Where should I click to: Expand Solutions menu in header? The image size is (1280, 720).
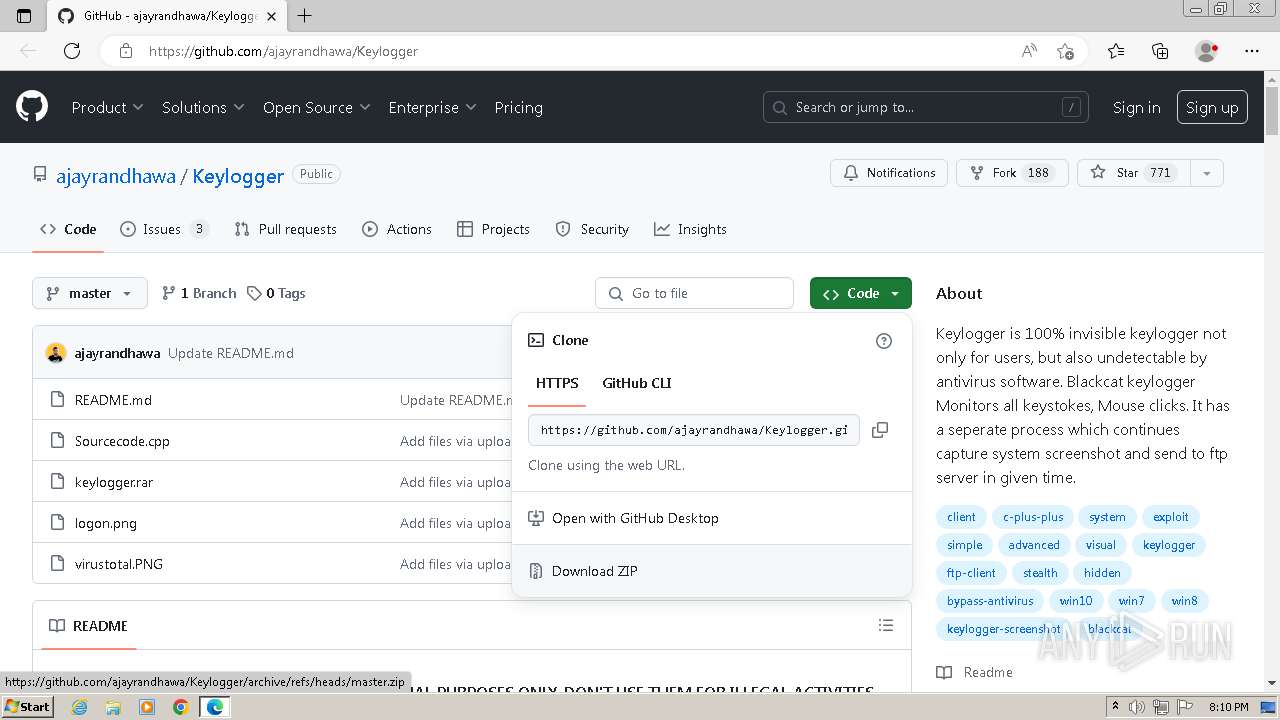tap(203, 107)
